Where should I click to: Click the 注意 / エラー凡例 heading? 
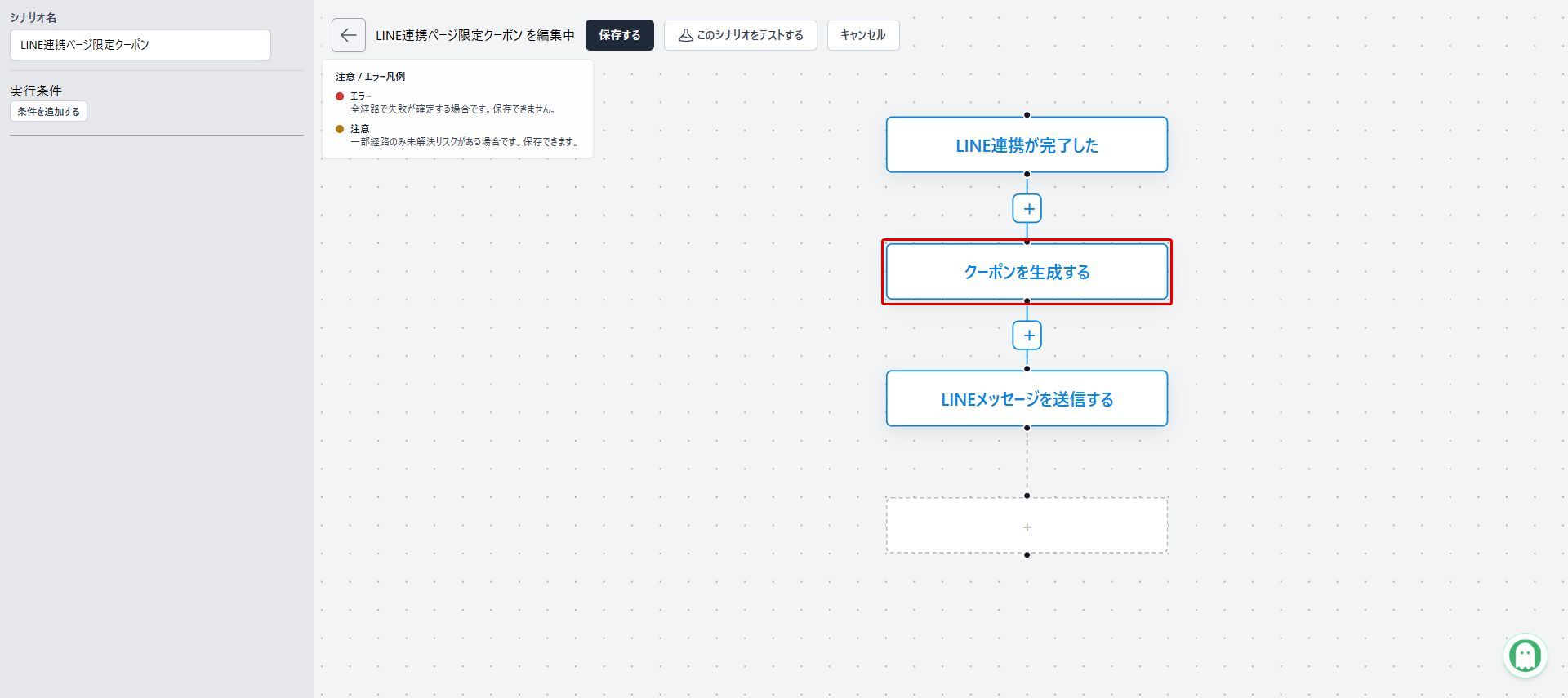pyautogui.click(x=370, y=77)
